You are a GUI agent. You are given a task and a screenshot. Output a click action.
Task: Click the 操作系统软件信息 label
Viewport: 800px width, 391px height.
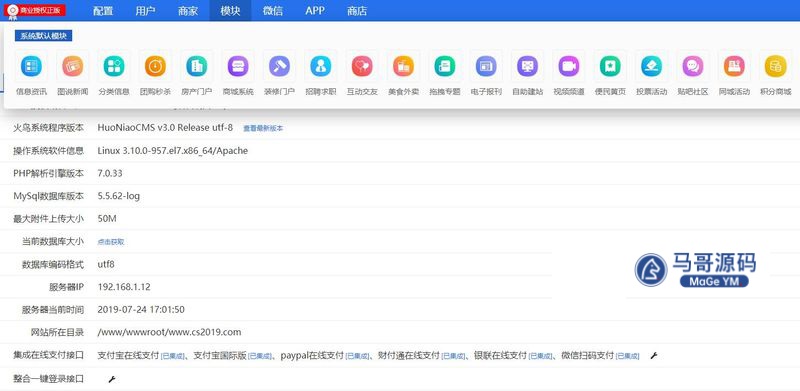point(48,151)
